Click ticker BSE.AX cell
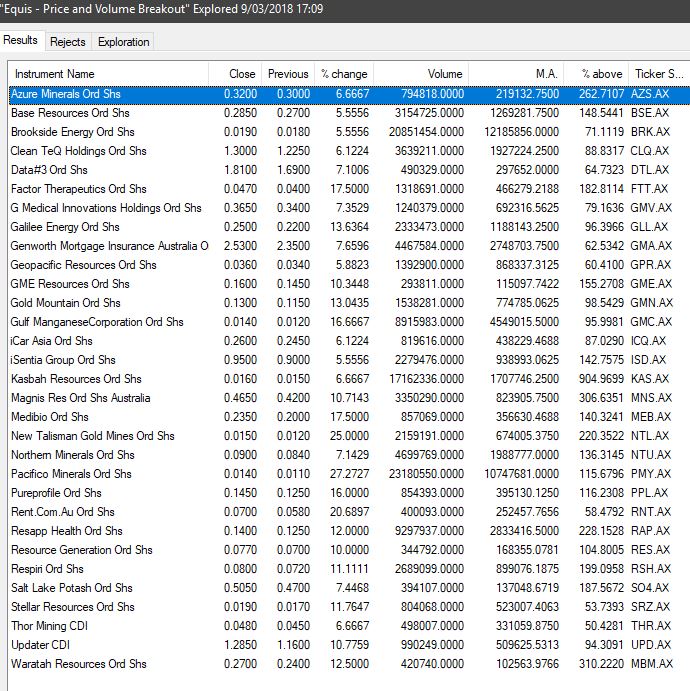Image resolution: width=690 pixels, height=691 pixels. point(650,113)
